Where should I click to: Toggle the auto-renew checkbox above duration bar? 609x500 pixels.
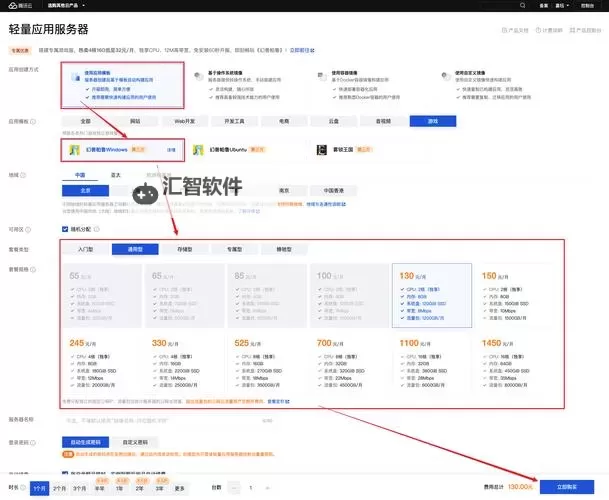(x=65, y=473)
